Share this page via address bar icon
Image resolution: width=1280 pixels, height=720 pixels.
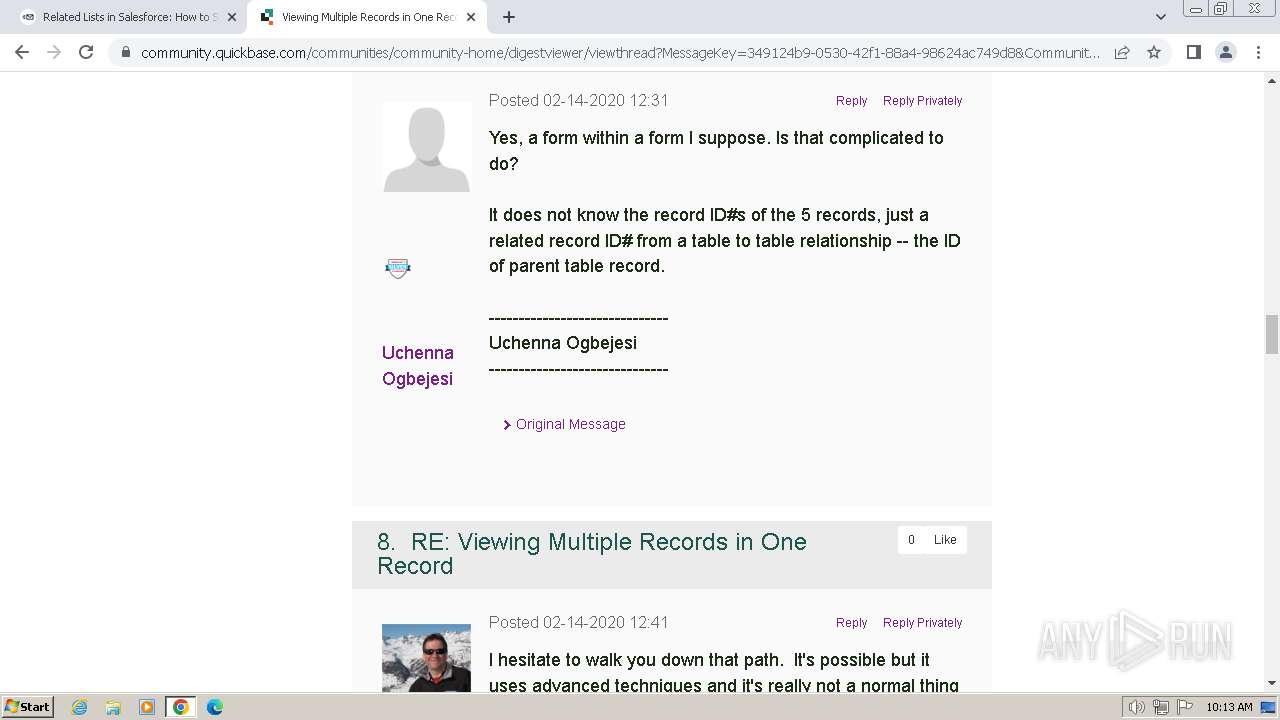(1122, 52)
